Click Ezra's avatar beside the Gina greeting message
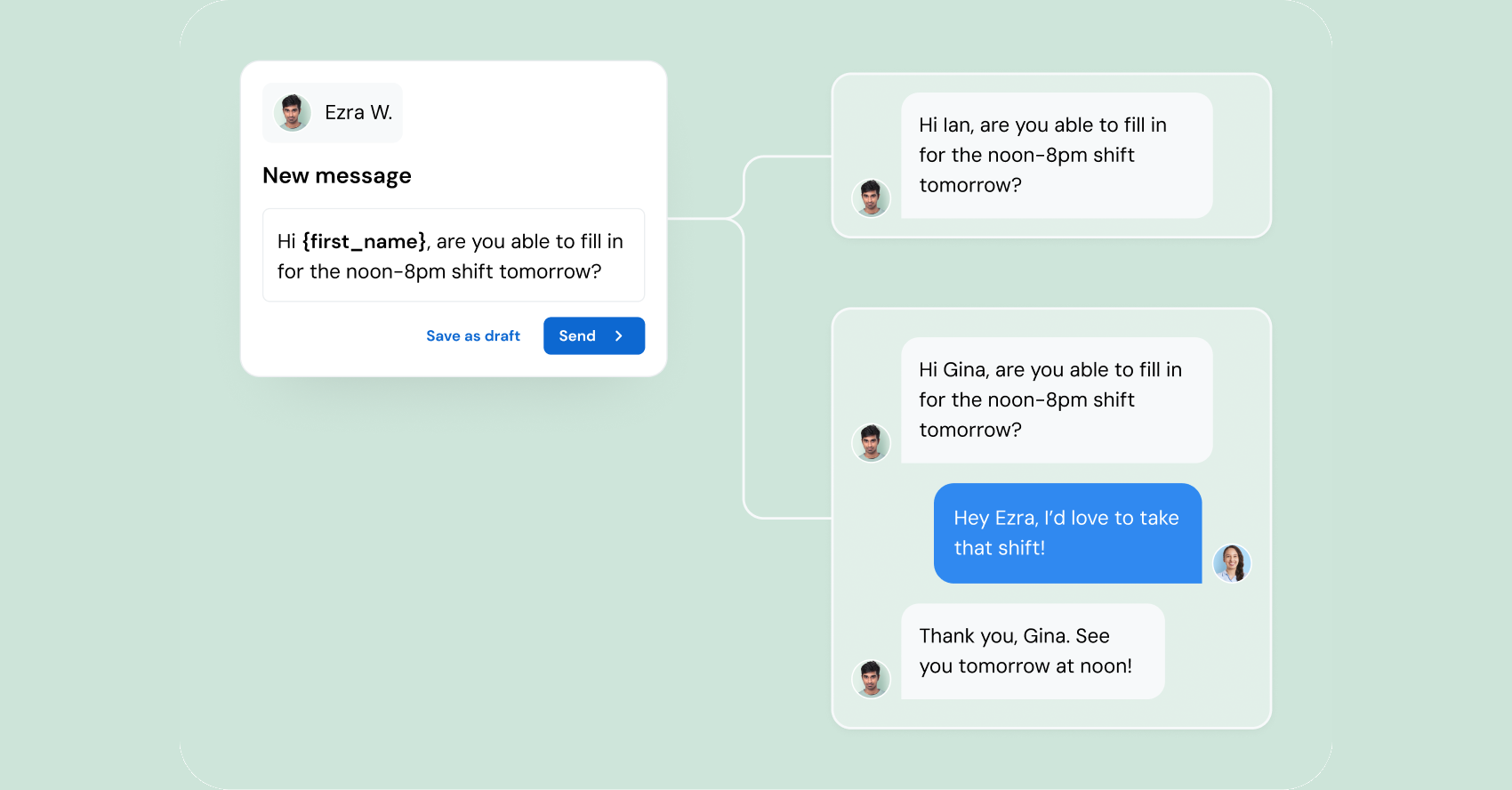The height and width of the screenshot is (790, 1512). click(872, 443)
